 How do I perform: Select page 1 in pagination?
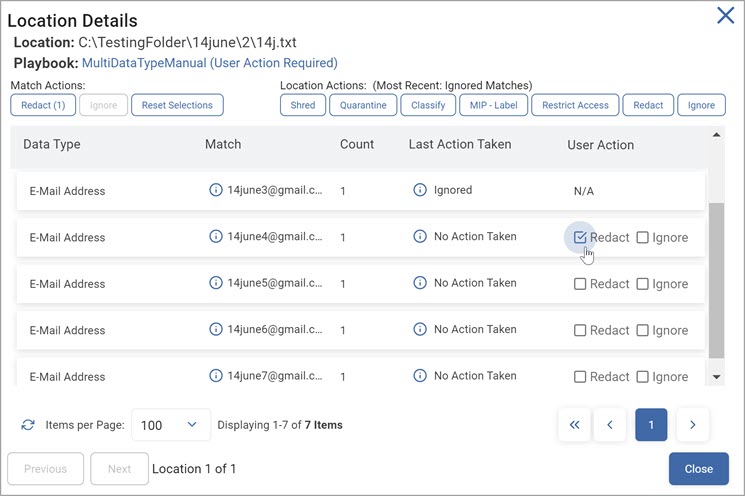click(x=651, y=425)
